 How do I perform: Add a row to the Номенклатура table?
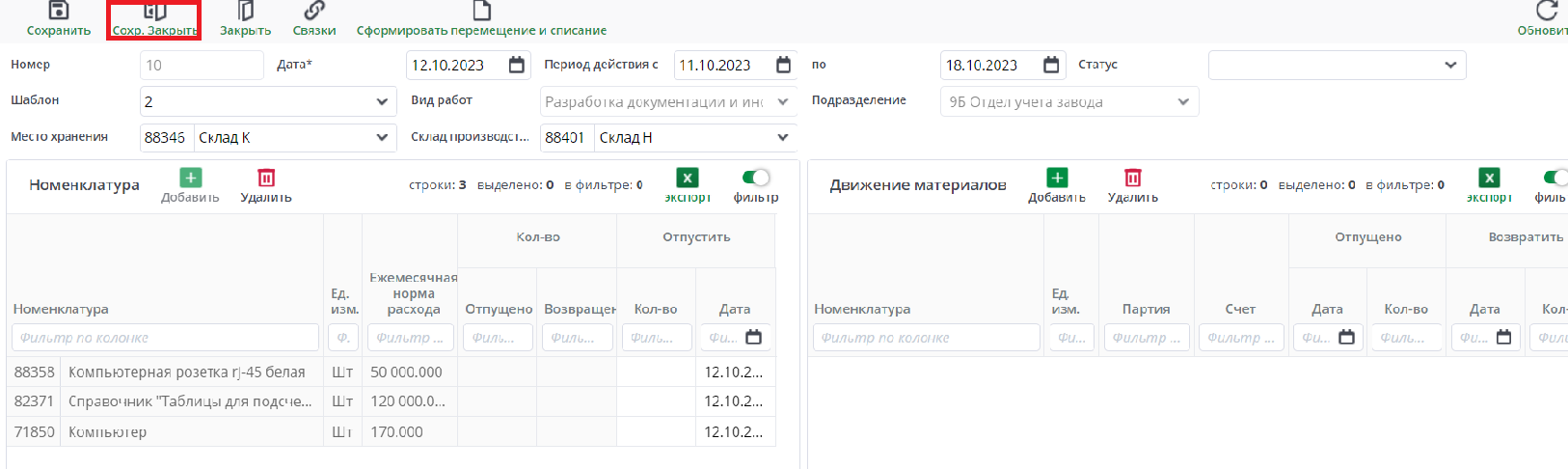(190, 179)
